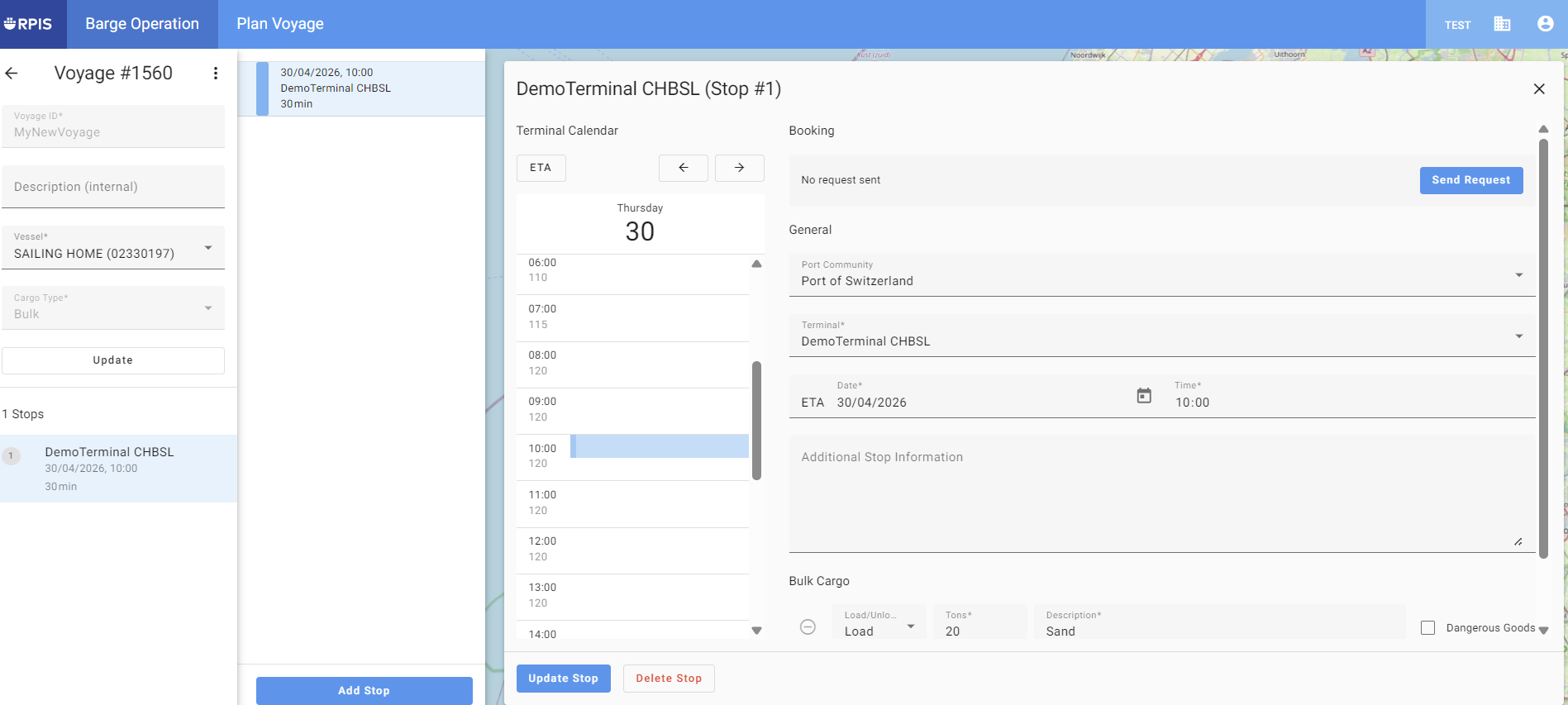Open the user account profile icon
Screen dimensions: 1568x705
1545,24
